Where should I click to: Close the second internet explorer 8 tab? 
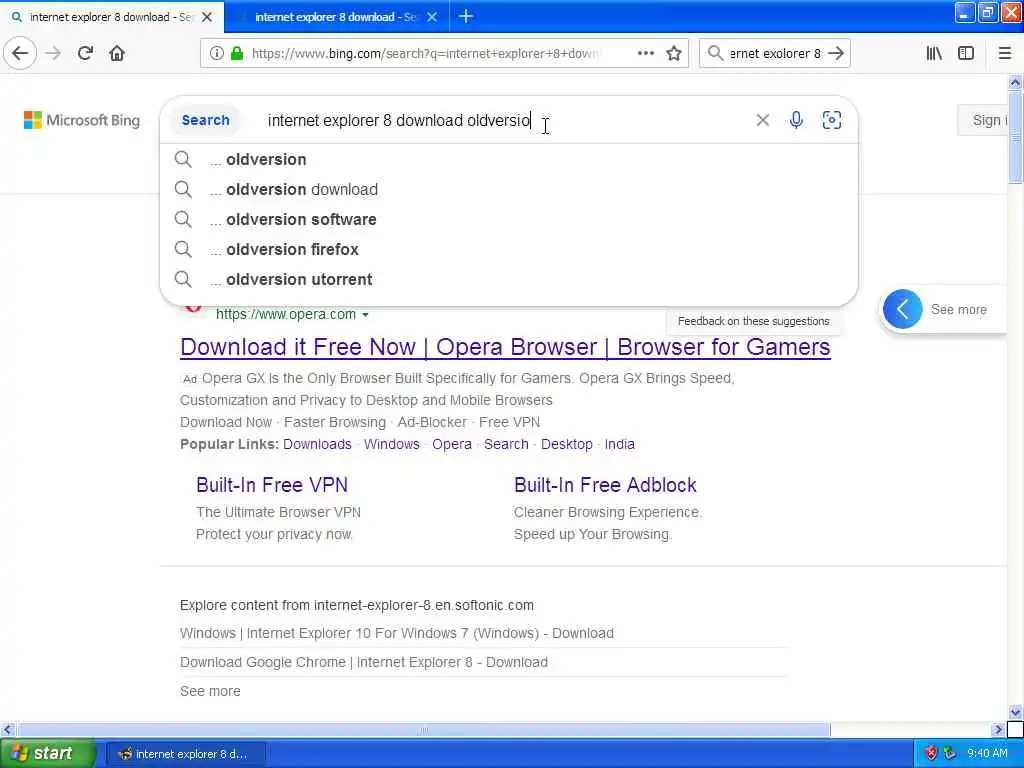[432, 17]
